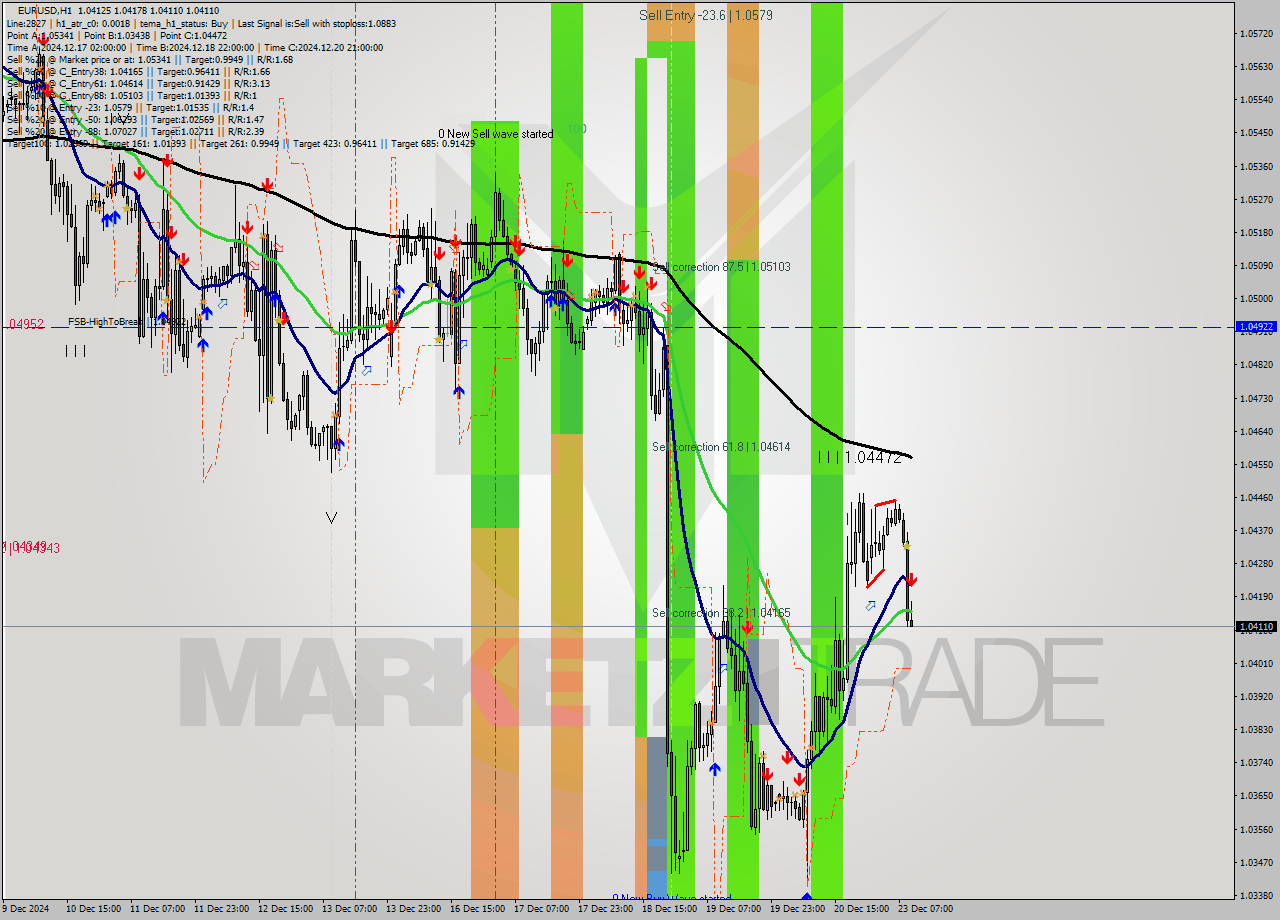
Task: Click the current price tag 1.04110
Action: [x=1256, y=627]
